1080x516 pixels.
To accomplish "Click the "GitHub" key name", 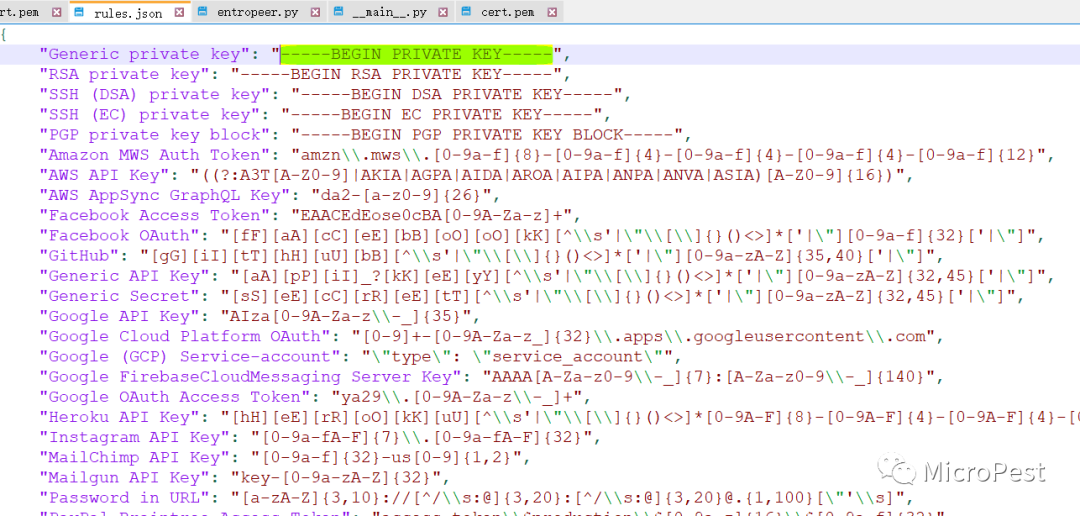I will point(79,256).
